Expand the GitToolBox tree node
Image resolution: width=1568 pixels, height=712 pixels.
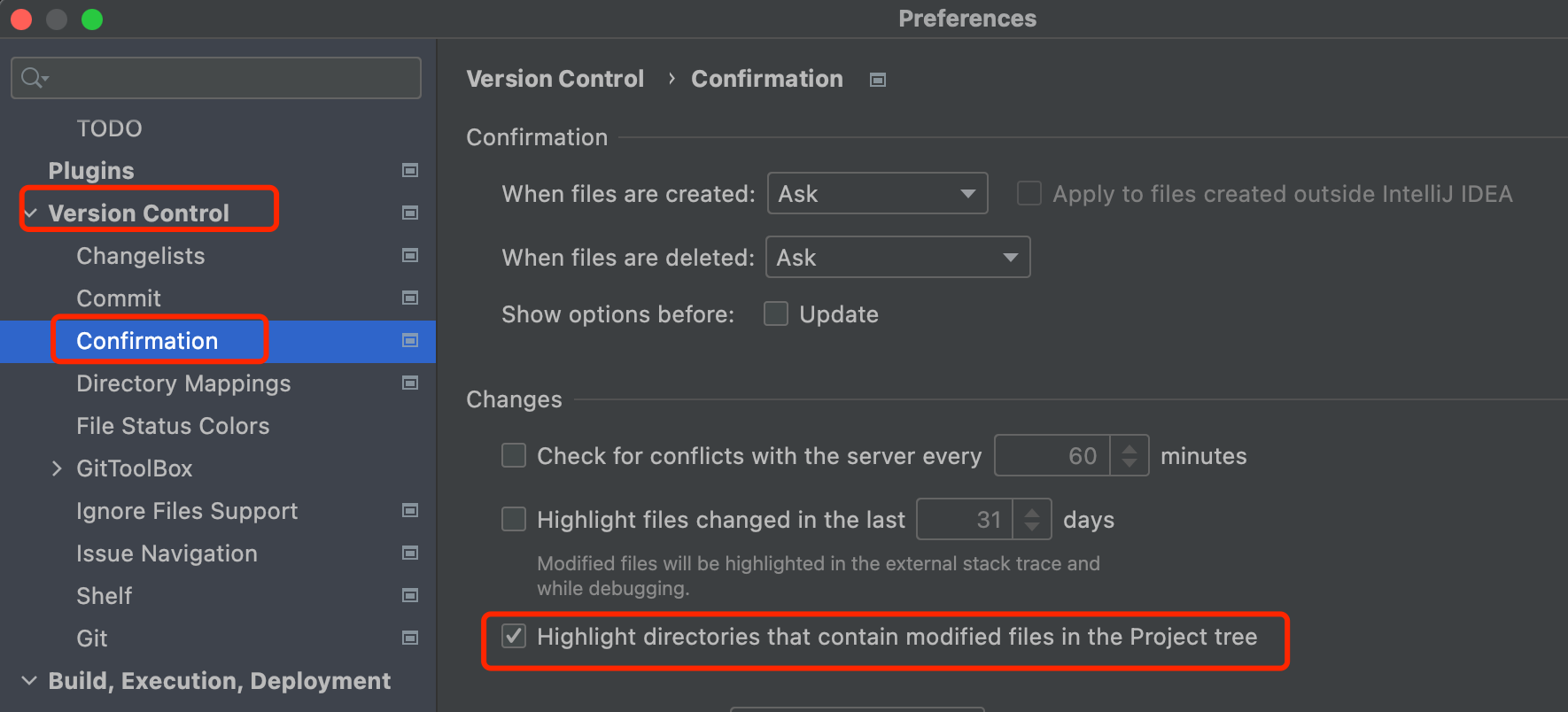[57, 468]
